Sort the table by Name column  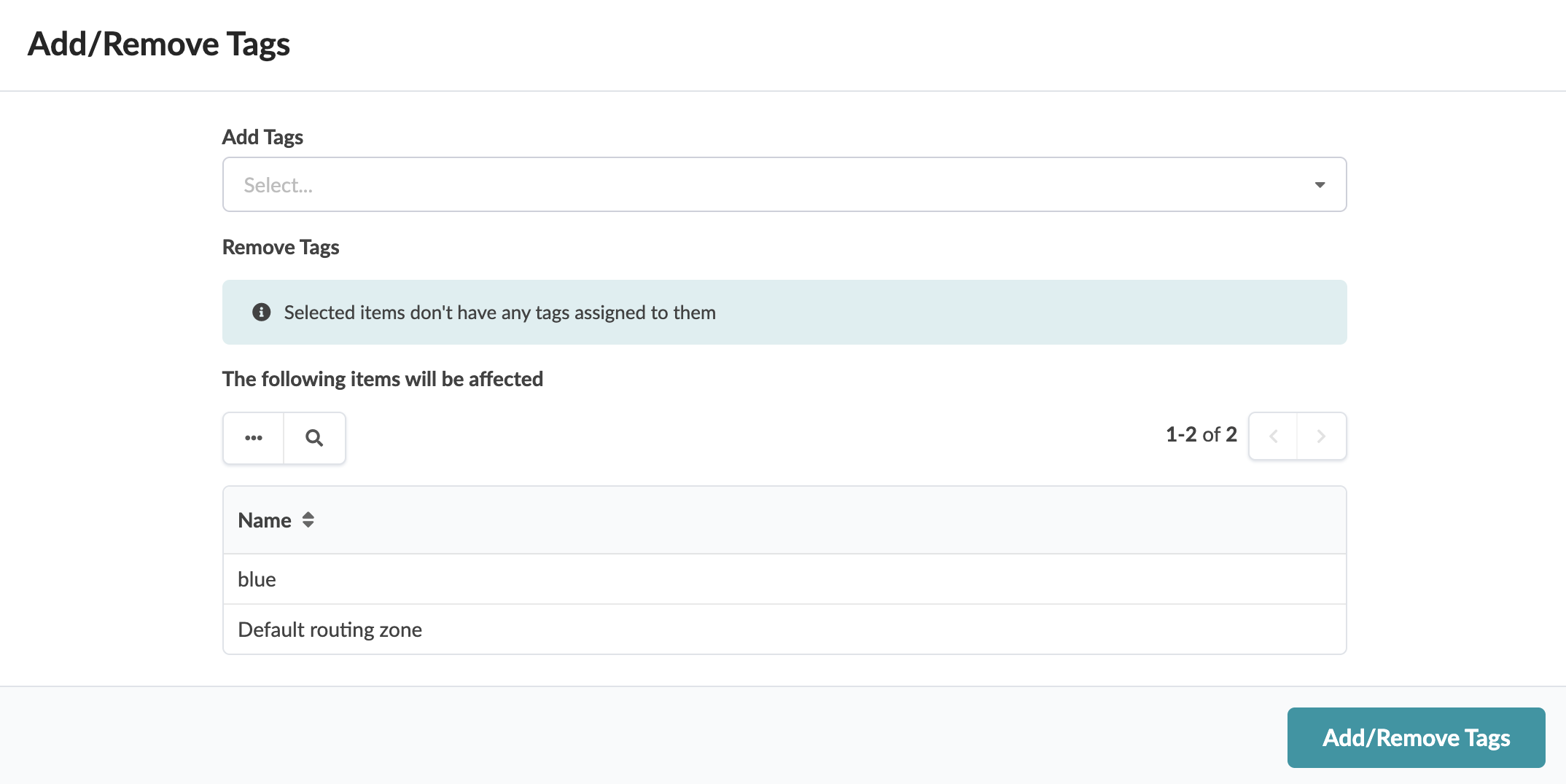point(265,520)
